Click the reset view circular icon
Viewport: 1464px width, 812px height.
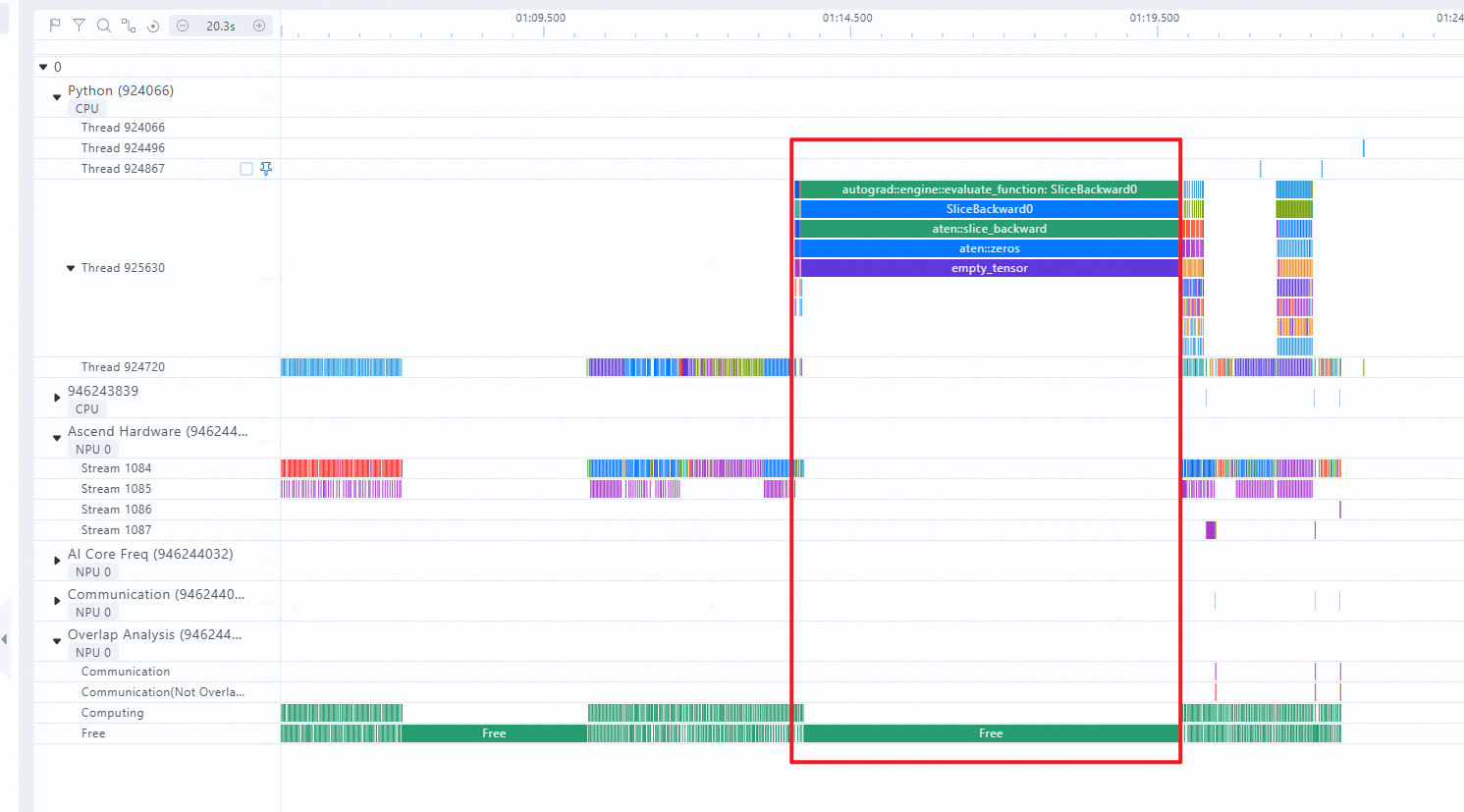153,27
